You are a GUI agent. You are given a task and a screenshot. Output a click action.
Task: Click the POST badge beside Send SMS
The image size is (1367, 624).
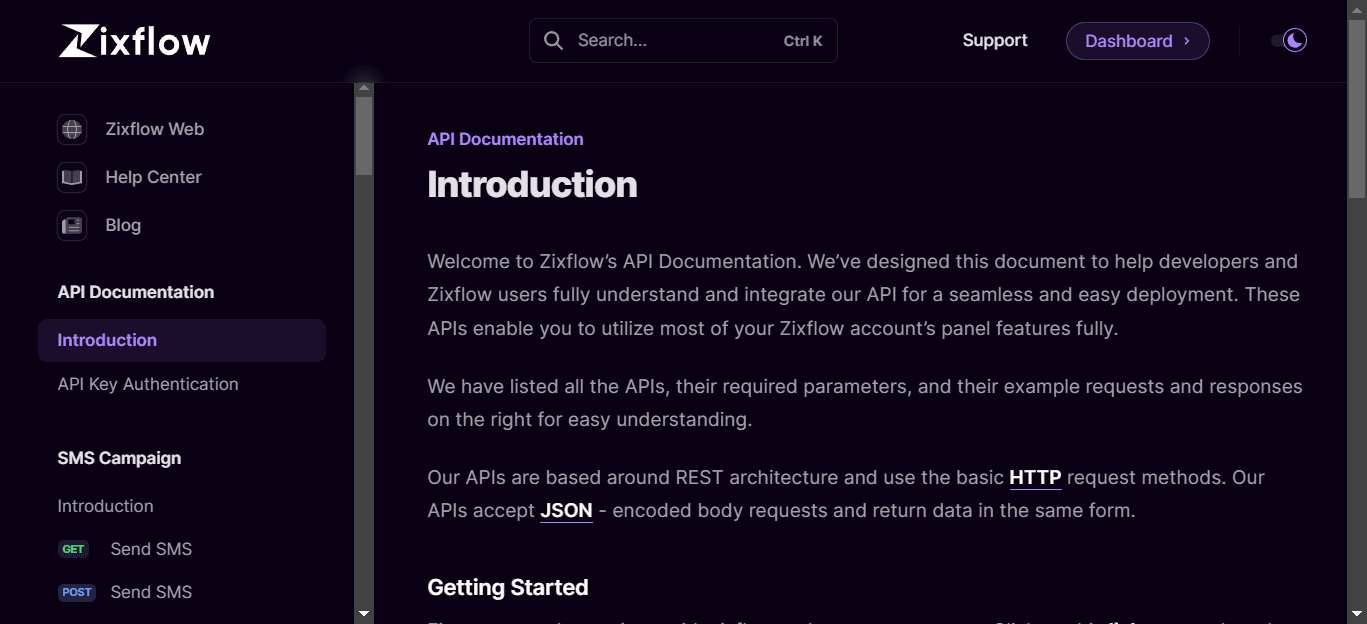point(76,592)
